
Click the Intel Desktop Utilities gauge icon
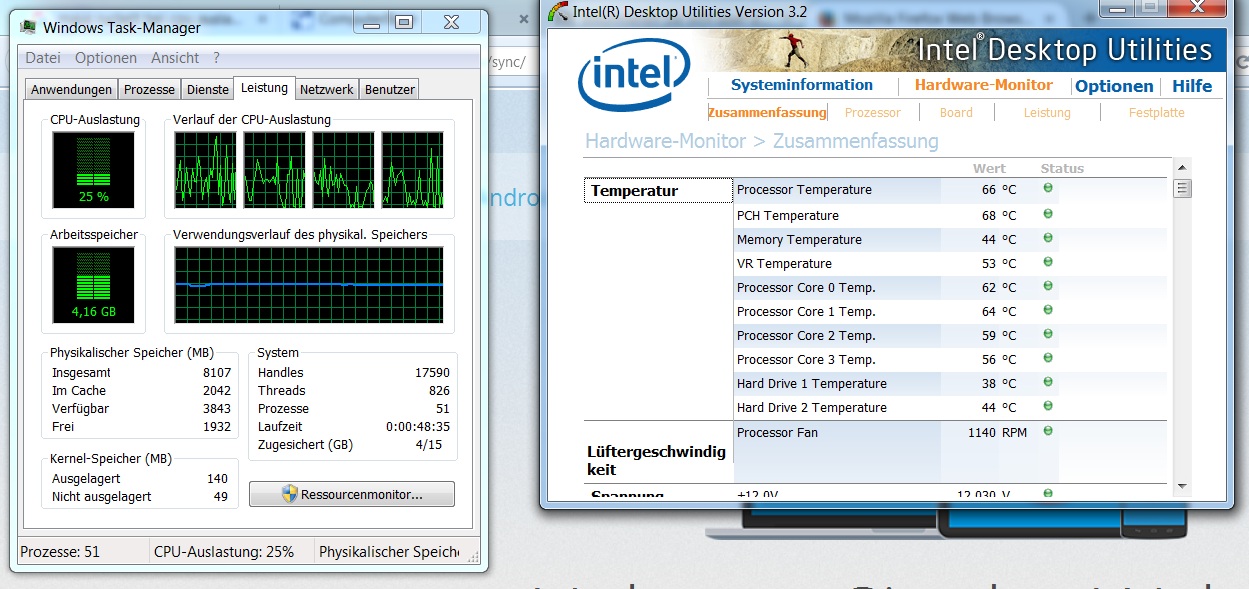click(x=558, y=11)
